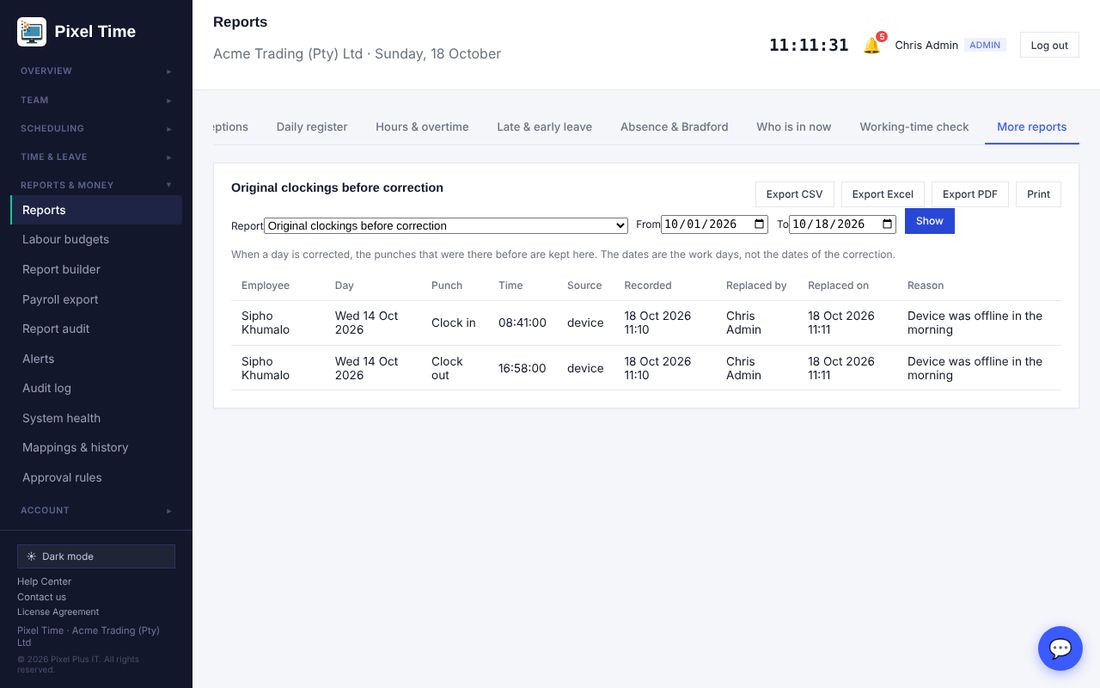
Task: Collapse the Reports & Money section
Action: (x=96, y=185)
